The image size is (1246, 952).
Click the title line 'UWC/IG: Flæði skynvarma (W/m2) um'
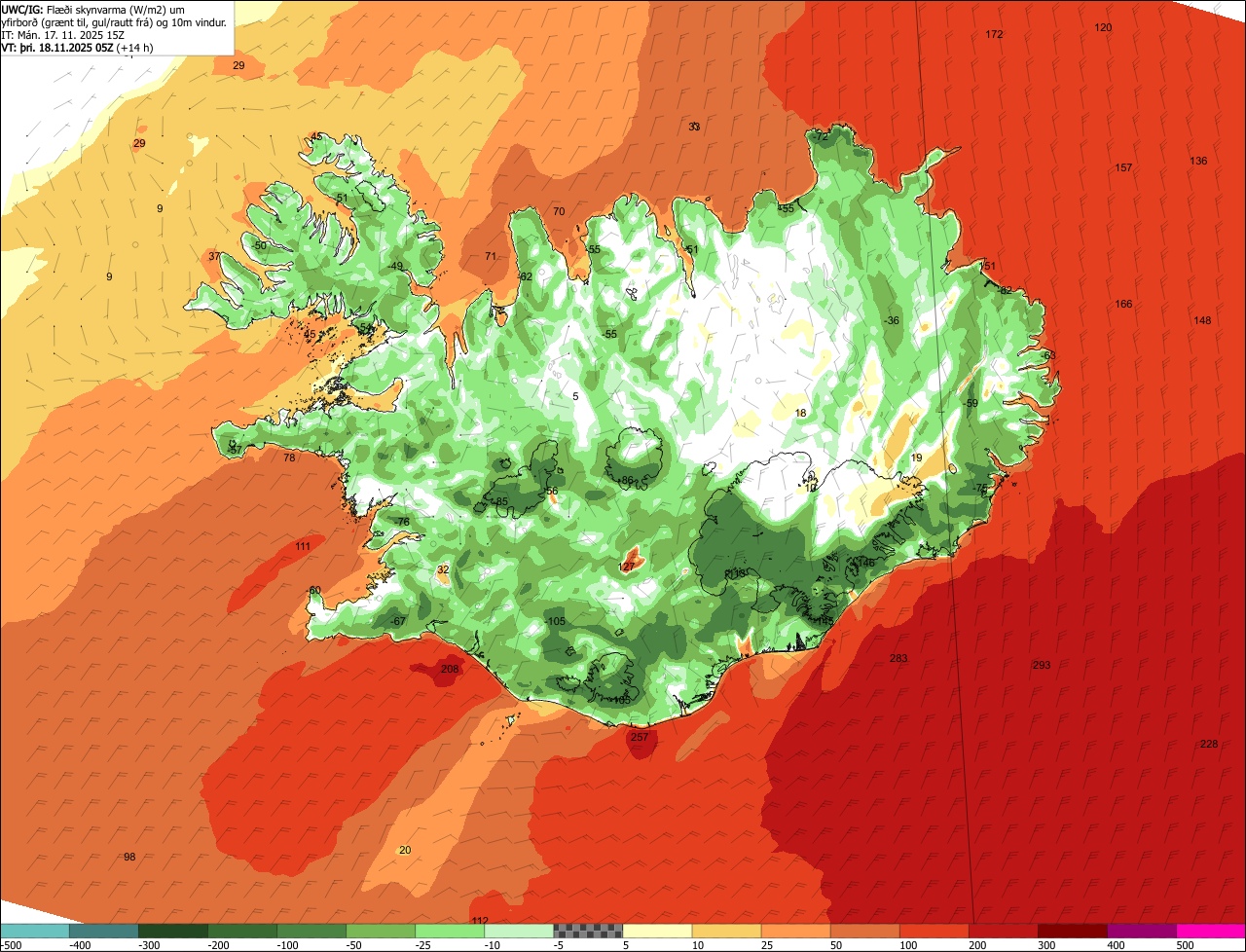tap(93, 9)
